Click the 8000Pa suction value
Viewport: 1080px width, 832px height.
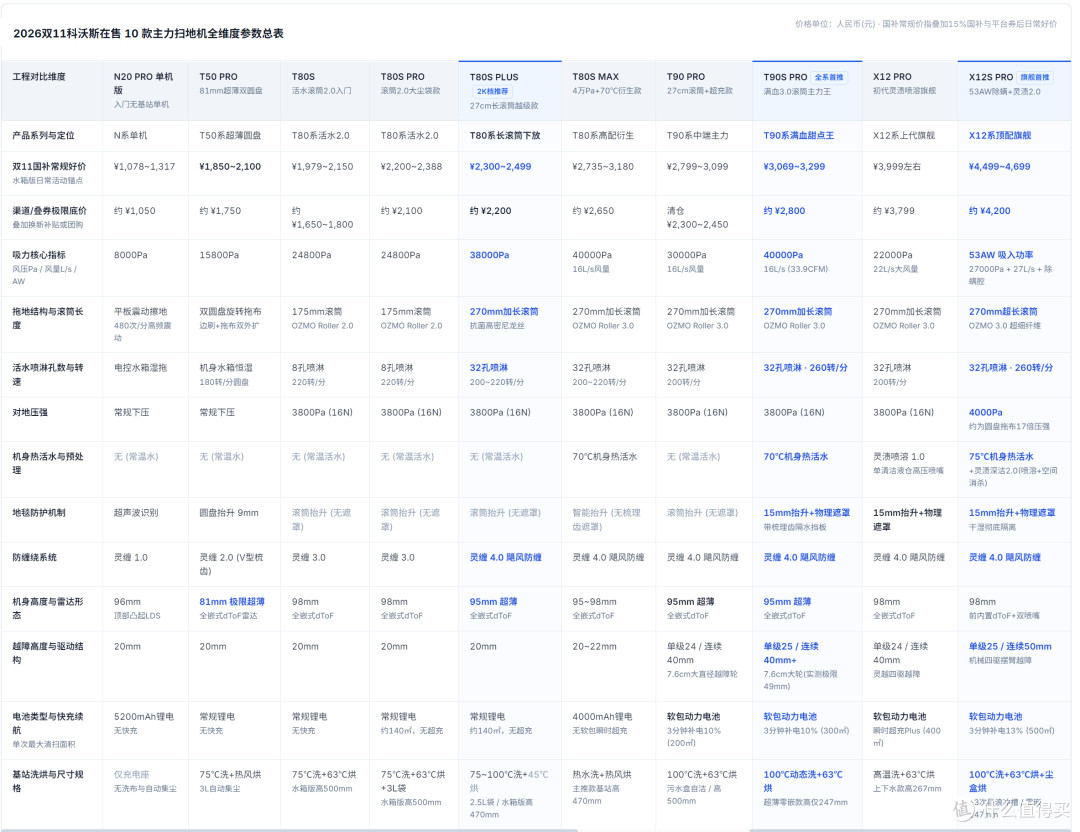(x=131, y=255)
